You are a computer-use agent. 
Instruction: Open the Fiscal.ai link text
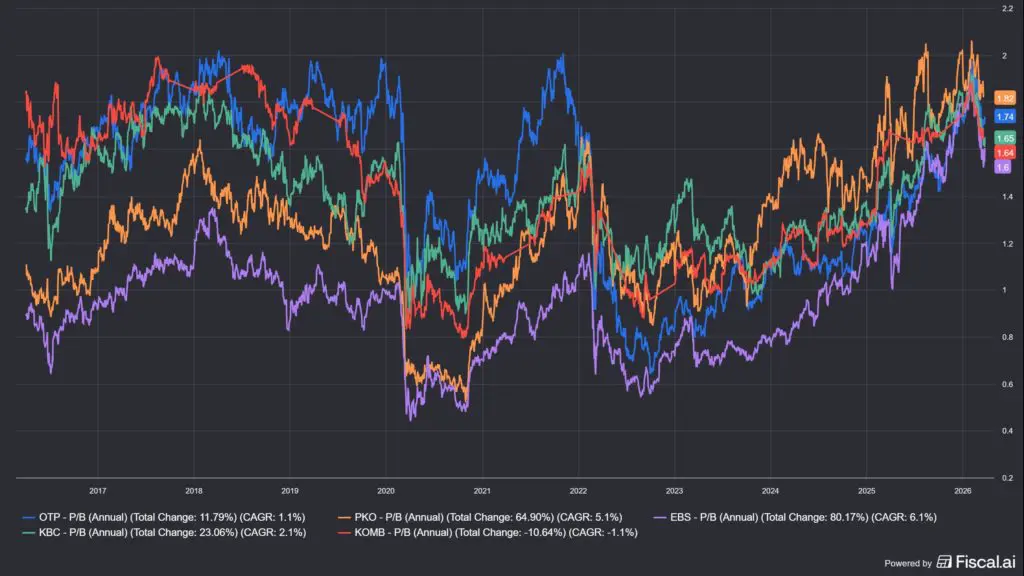coord(985,562)
